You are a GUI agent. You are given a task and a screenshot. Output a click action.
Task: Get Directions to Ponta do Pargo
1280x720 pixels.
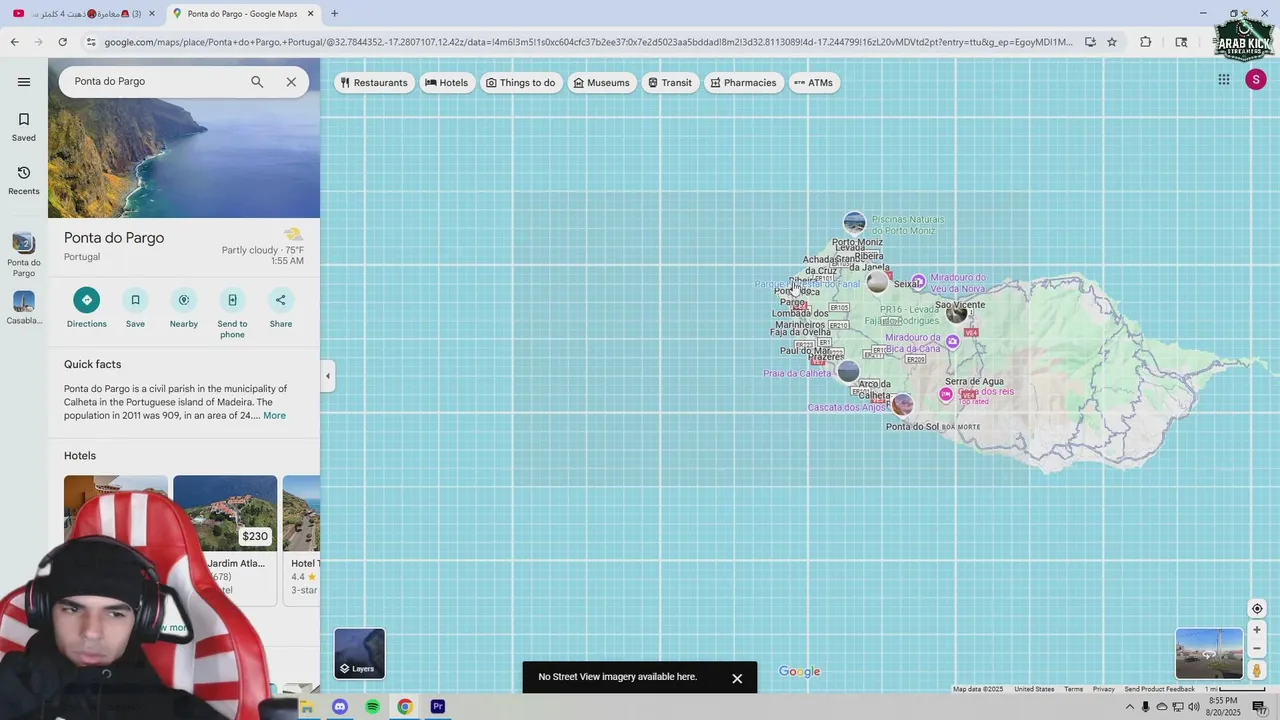(x=86, y=308)
